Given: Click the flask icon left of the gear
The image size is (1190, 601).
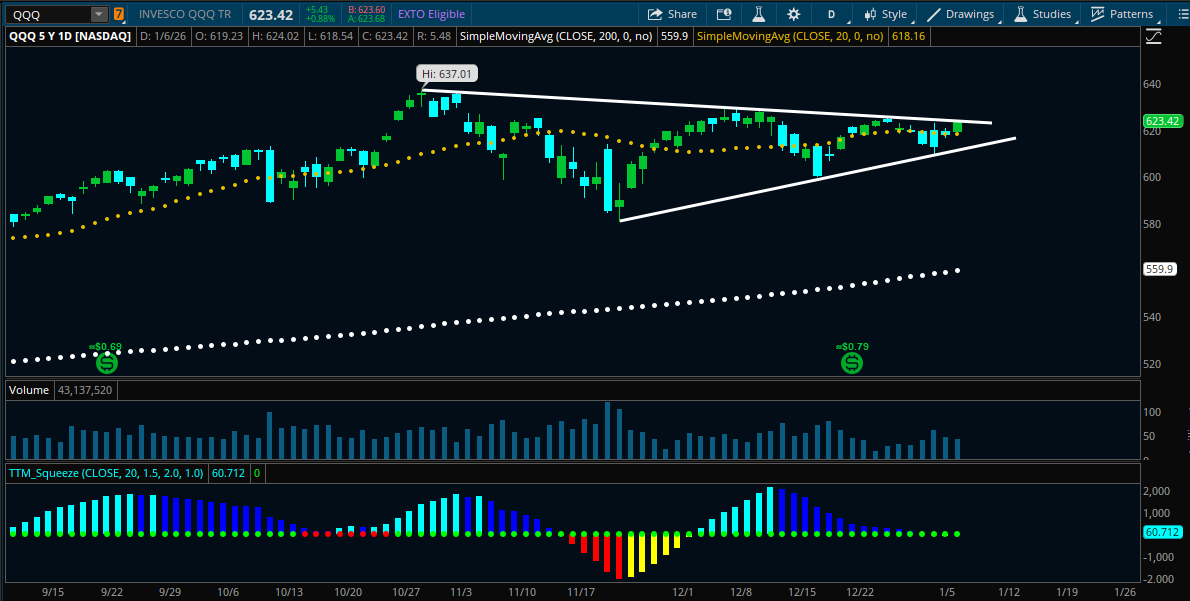Looking at the screenshot, I should [760, 14].
